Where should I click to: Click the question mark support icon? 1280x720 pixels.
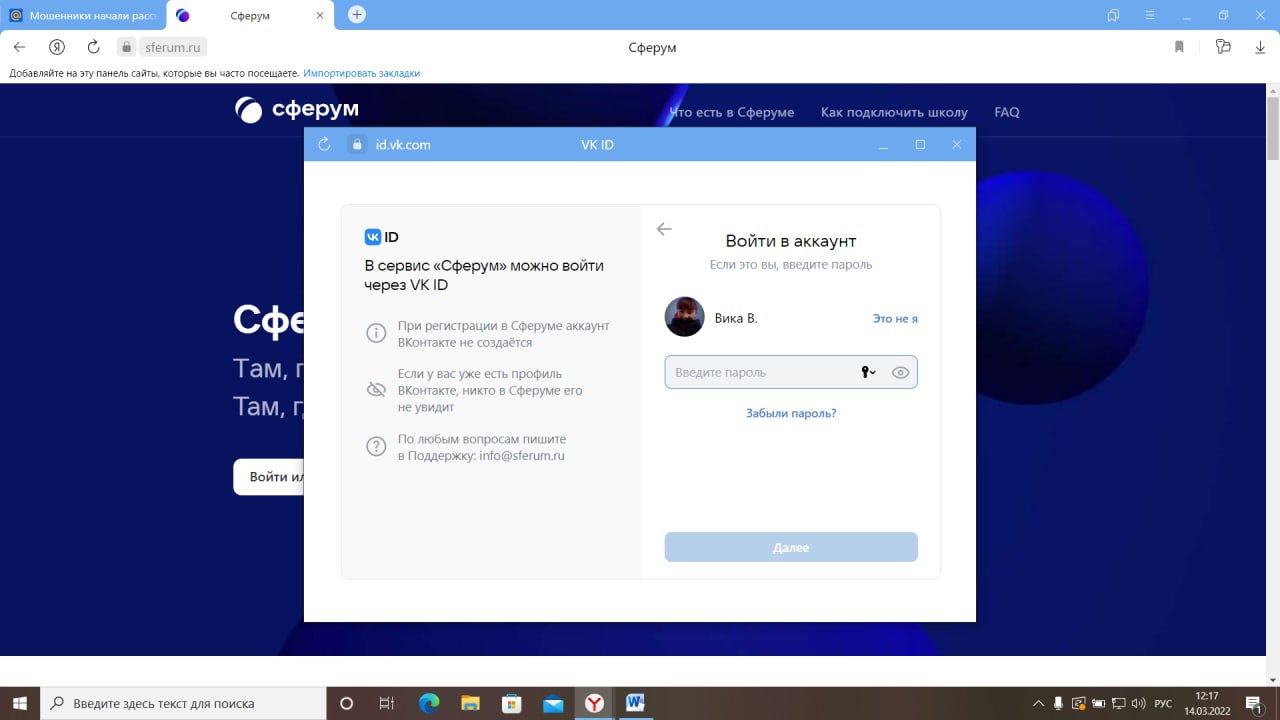point(376,446)
